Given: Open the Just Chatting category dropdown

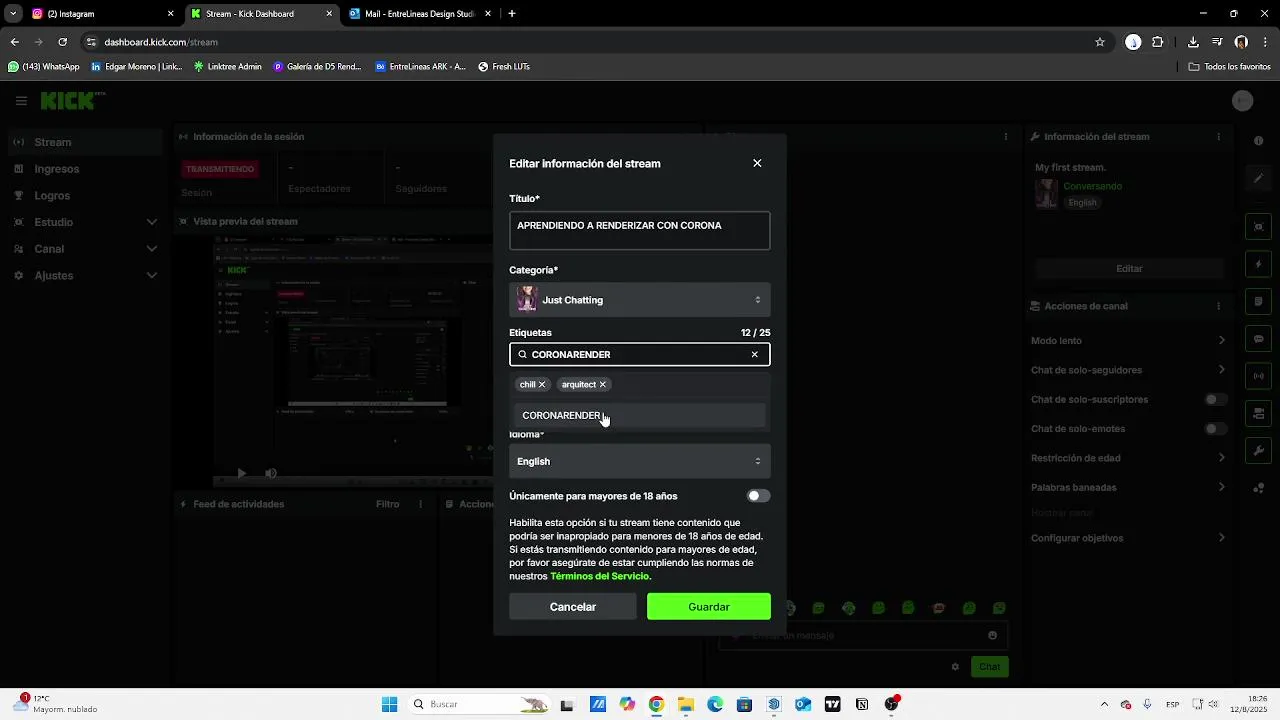Looking at the screenshot, I should 640,300.
